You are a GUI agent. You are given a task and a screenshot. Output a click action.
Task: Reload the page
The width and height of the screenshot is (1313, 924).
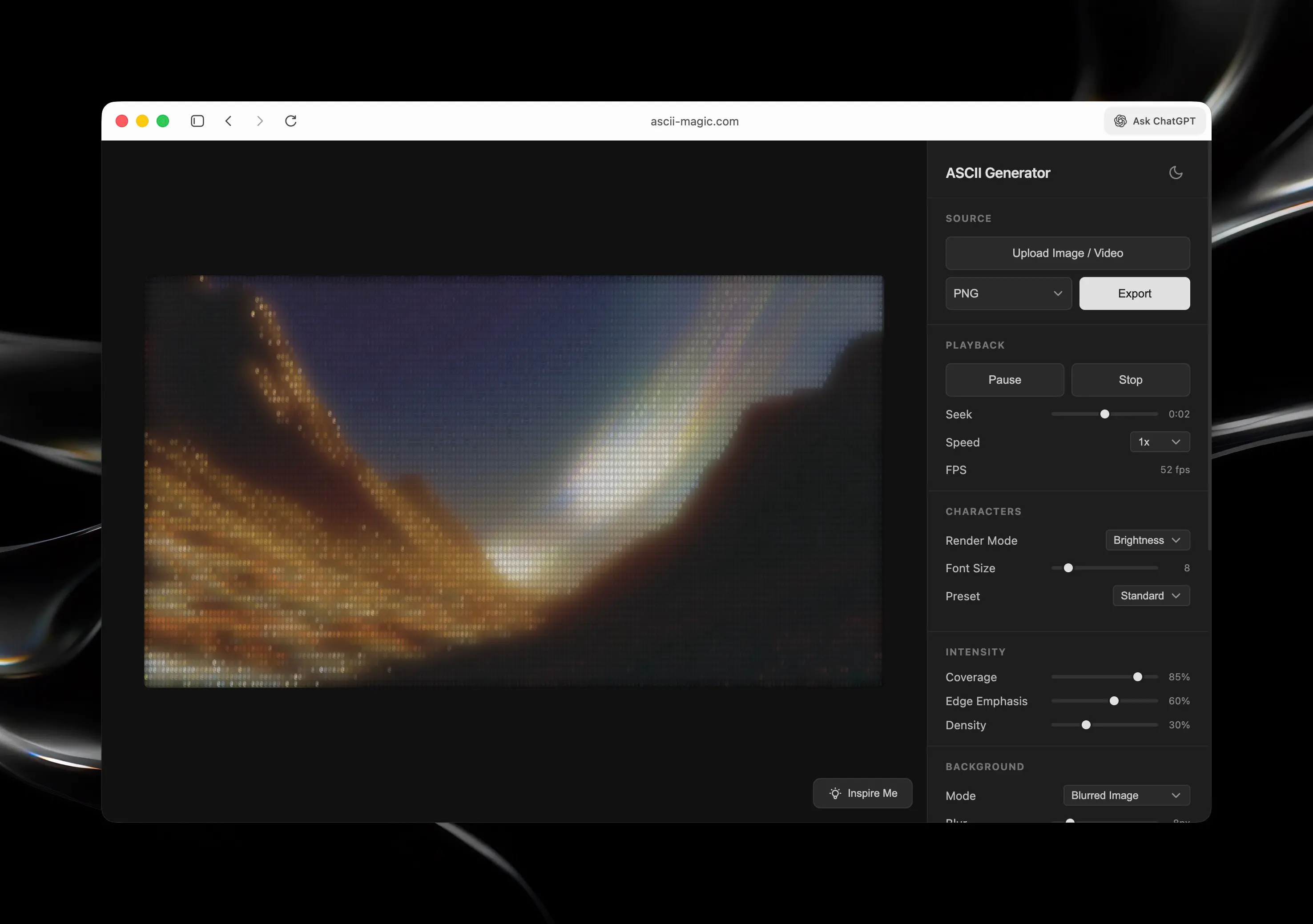(290, 121)
